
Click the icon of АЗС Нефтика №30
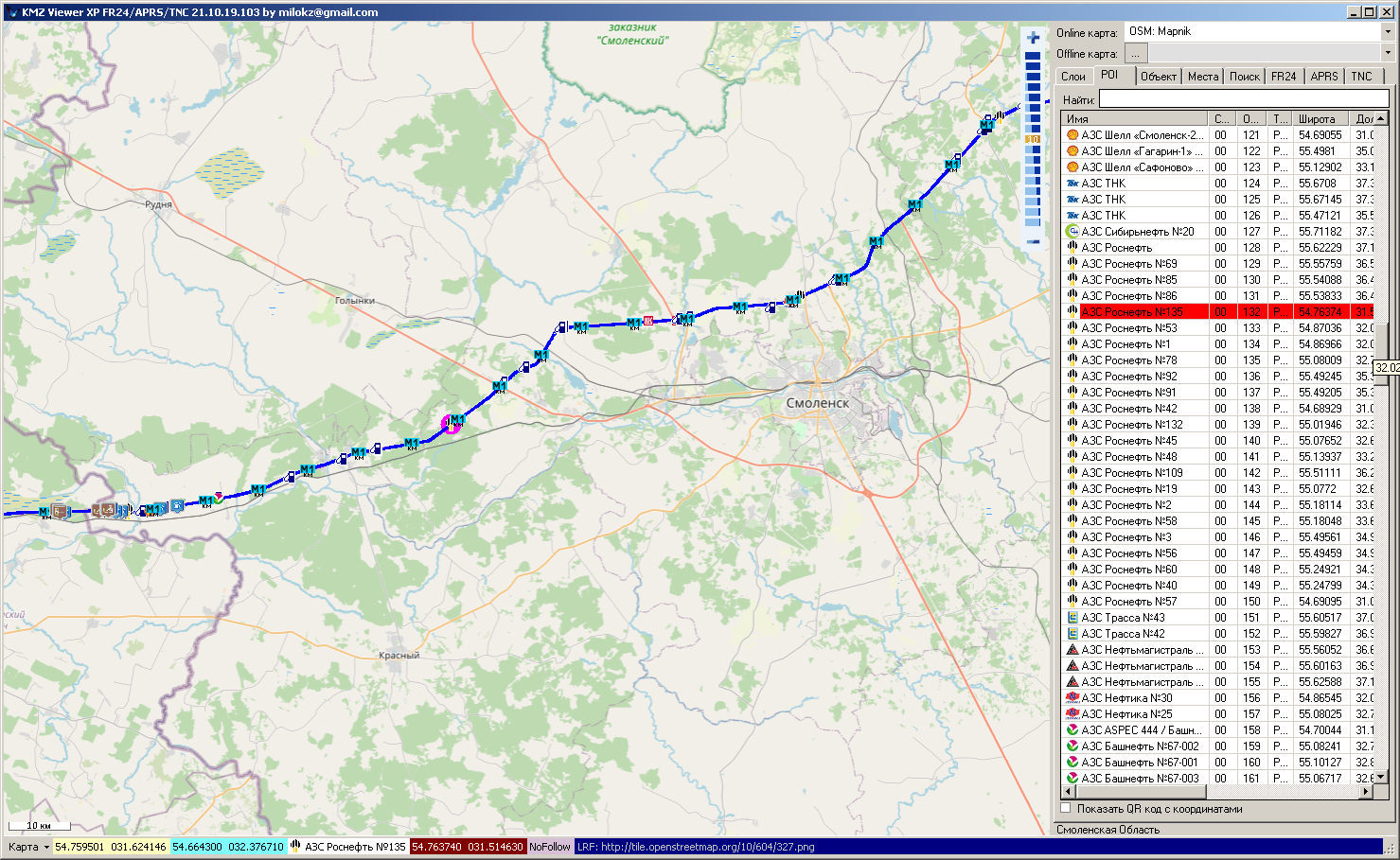pos(1072,698)
